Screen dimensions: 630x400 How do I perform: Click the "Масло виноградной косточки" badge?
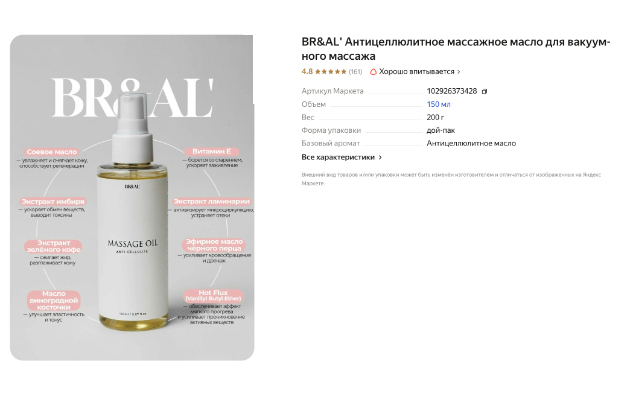coord(53,300)
